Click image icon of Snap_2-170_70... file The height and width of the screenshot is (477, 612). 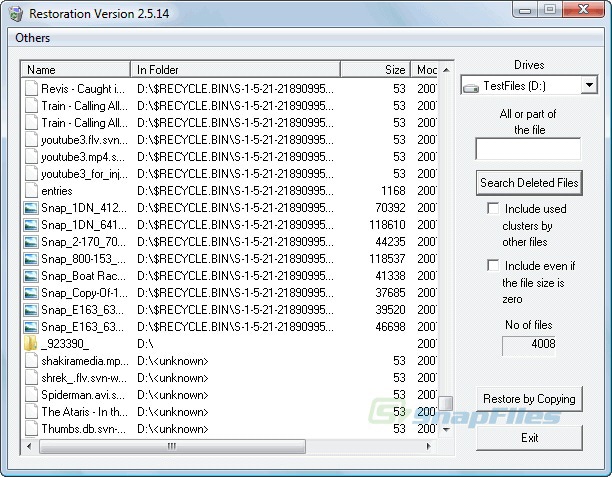(x=31, y=242)
